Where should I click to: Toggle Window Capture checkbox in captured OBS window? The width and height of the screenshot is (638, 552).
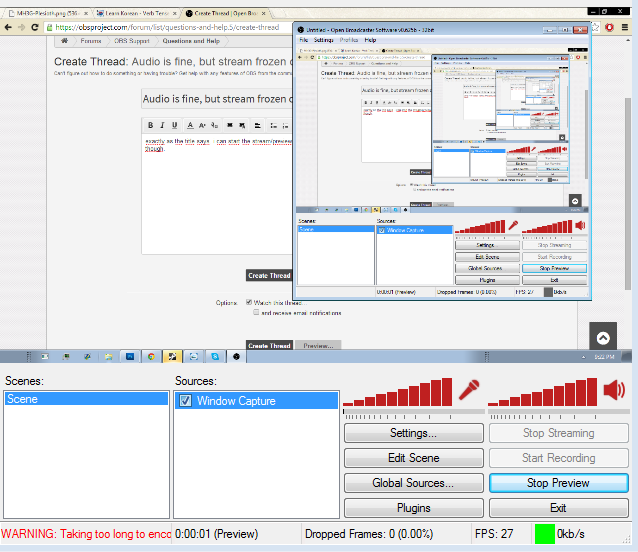tap(382, 230)
